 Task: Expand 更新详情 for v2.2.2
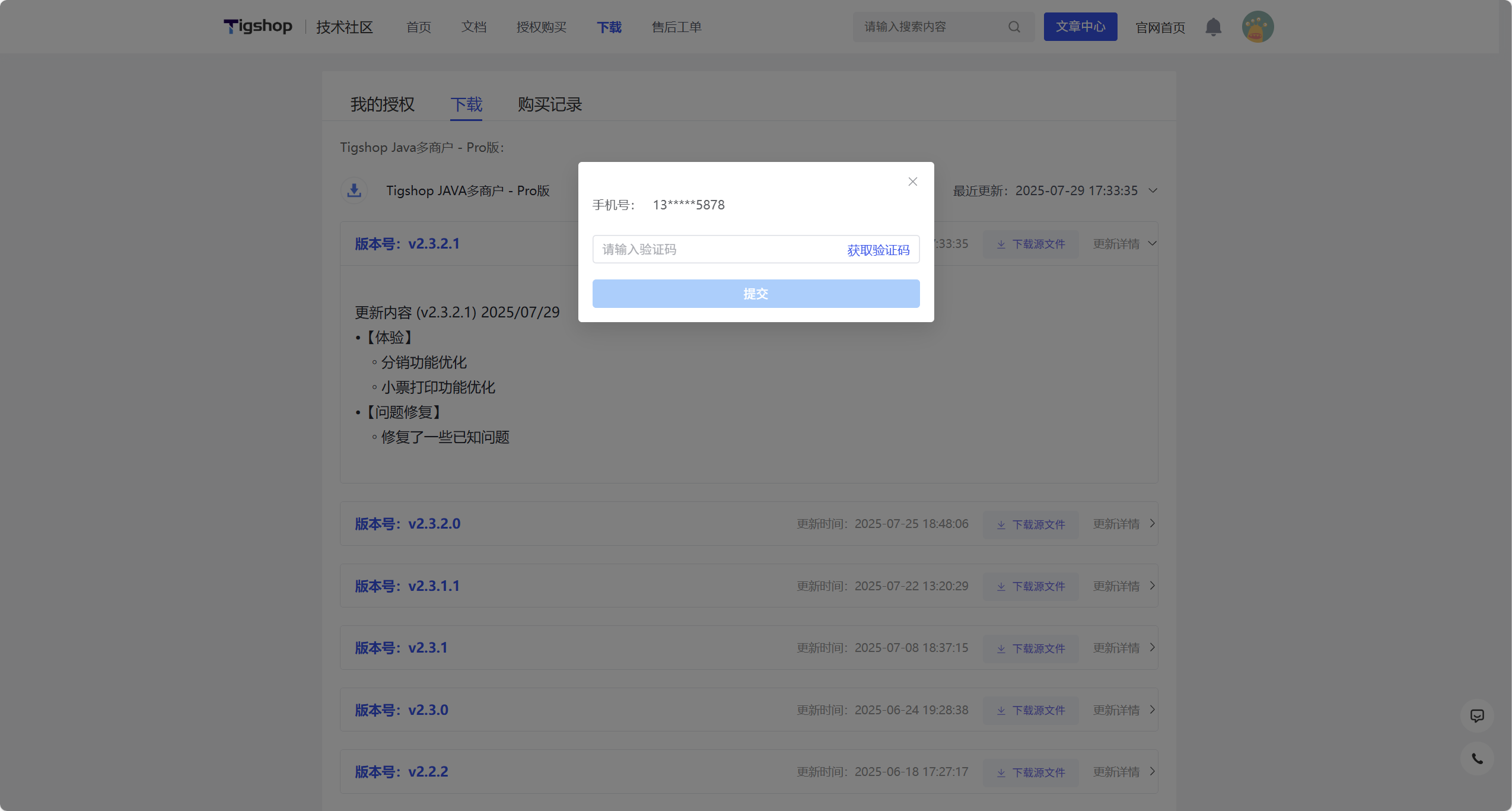click(1125, 772)
